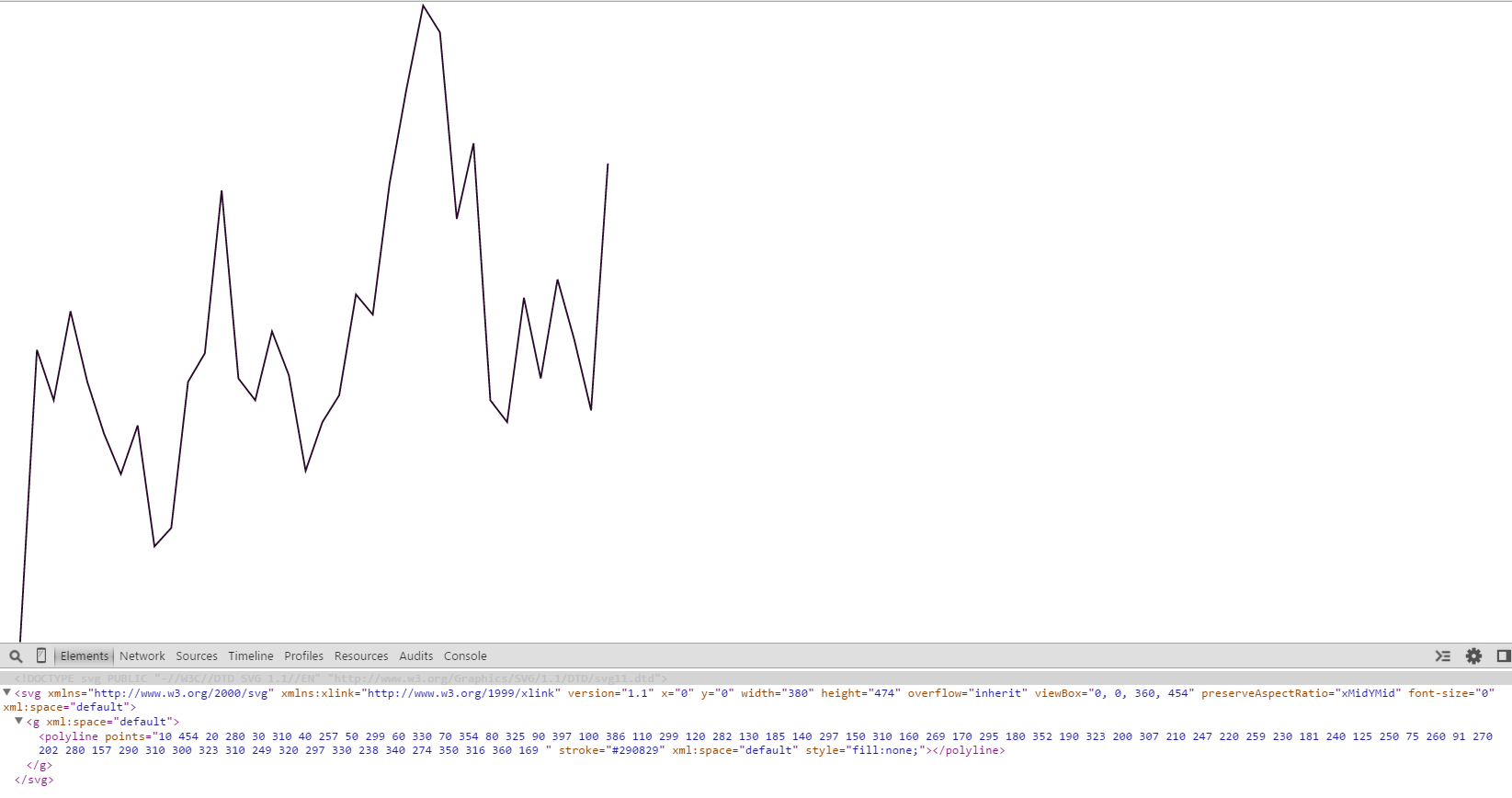
Task: Click the closing </svg> tag
Action: click(x=34, y=780)
